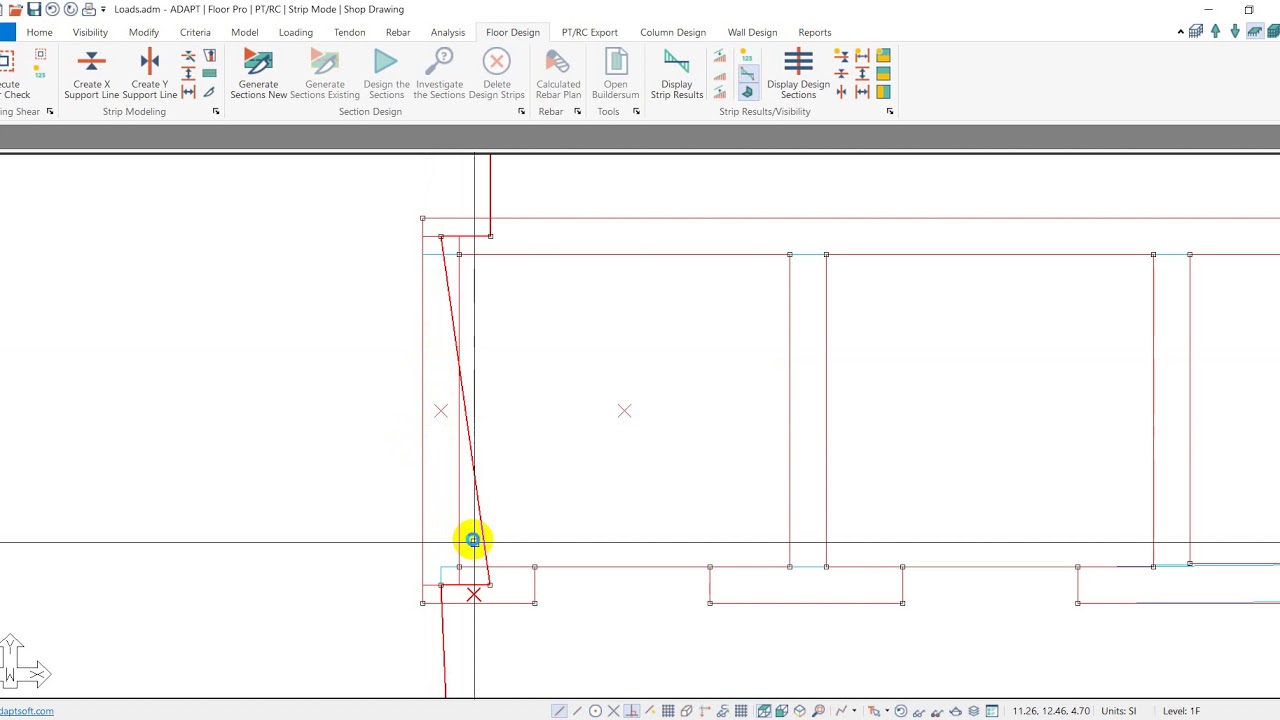Image resolution: width=1280 pixels, height=720 pixels.
Task: Open the Loading tab
Action: tap(296, 32)
